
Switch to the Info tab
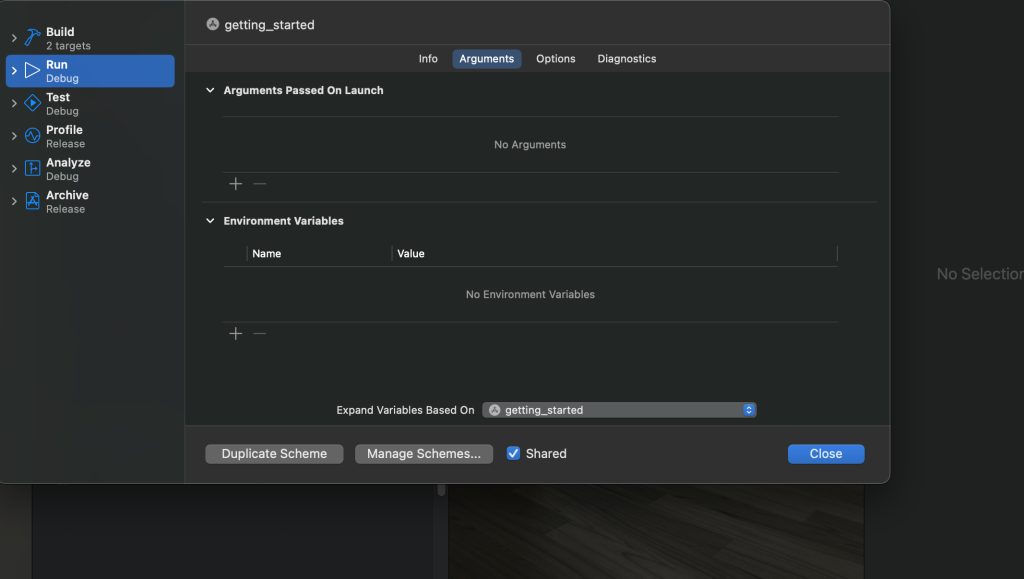point(428,59)
